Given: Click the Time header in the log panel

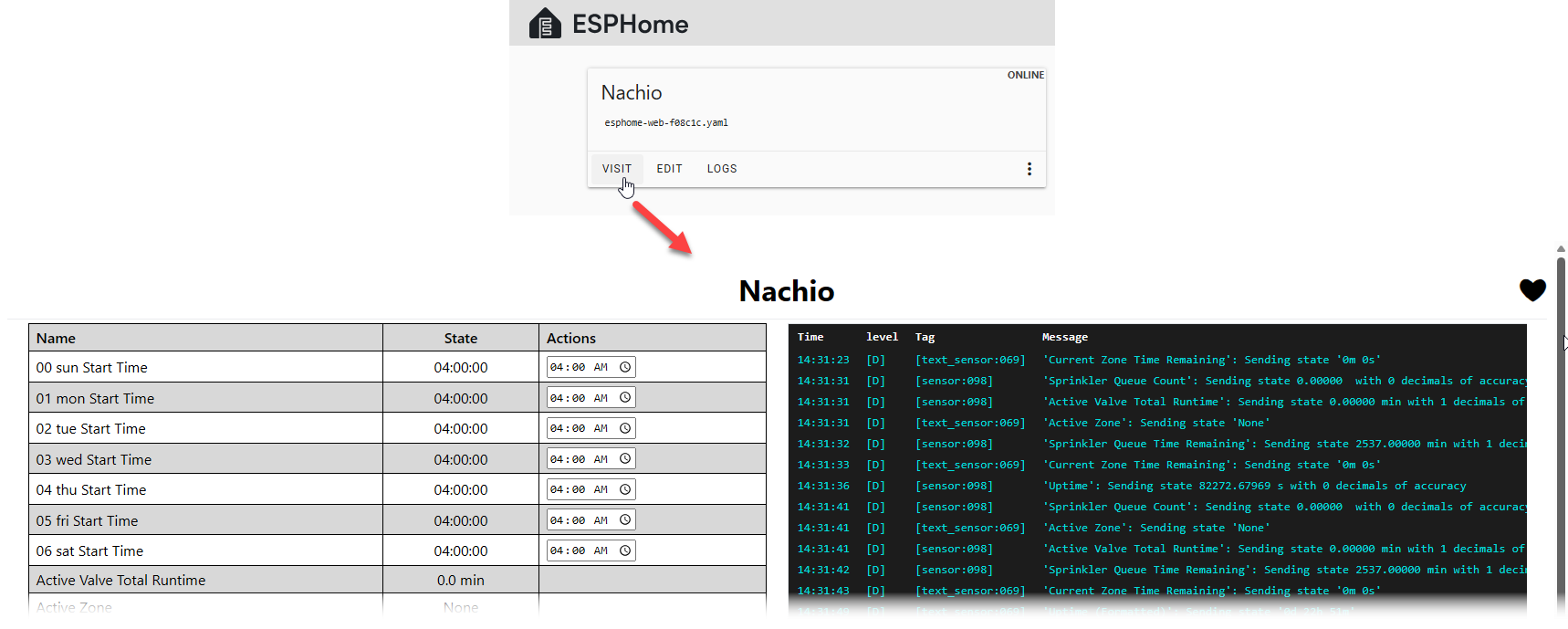Looking at the screenshot, I should tap(810, 337).
